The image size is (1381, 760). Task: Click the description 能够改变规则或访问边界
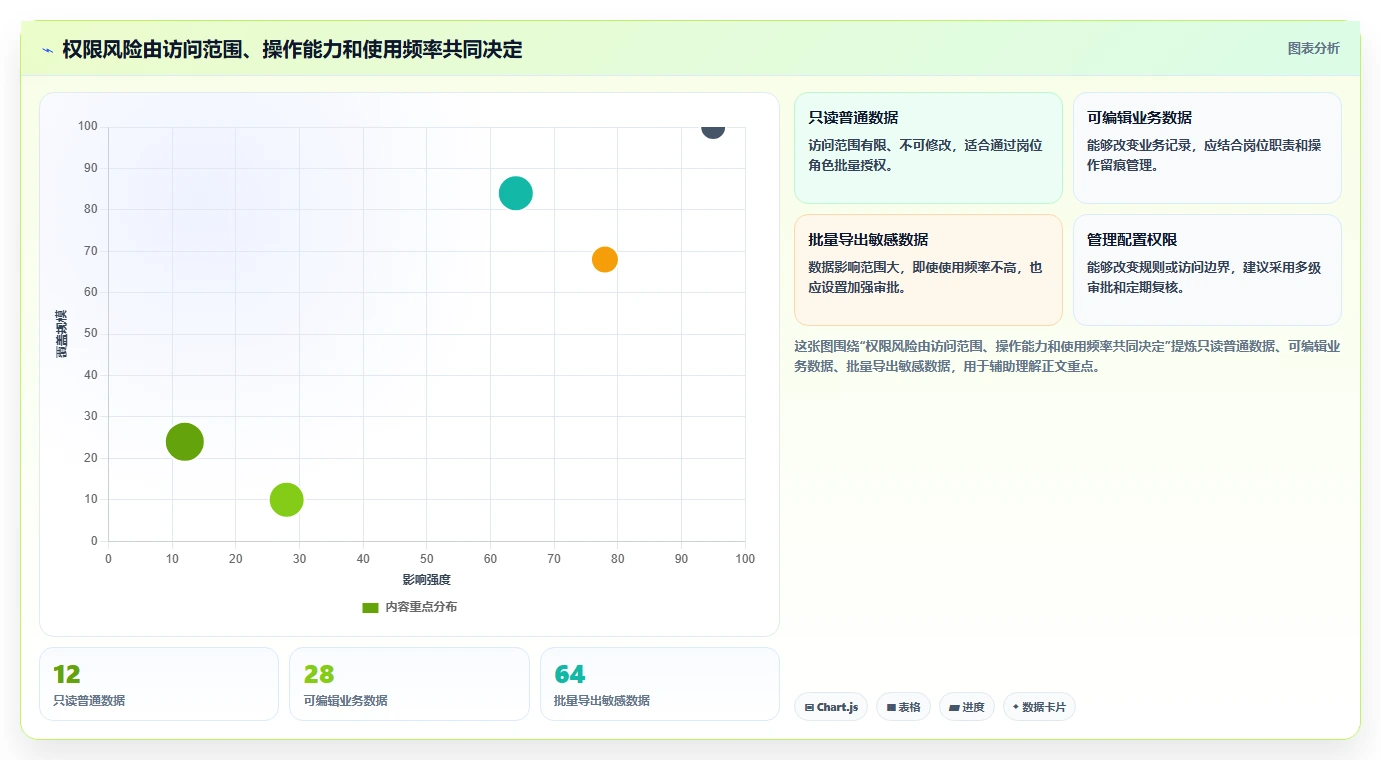[1204, 277]
